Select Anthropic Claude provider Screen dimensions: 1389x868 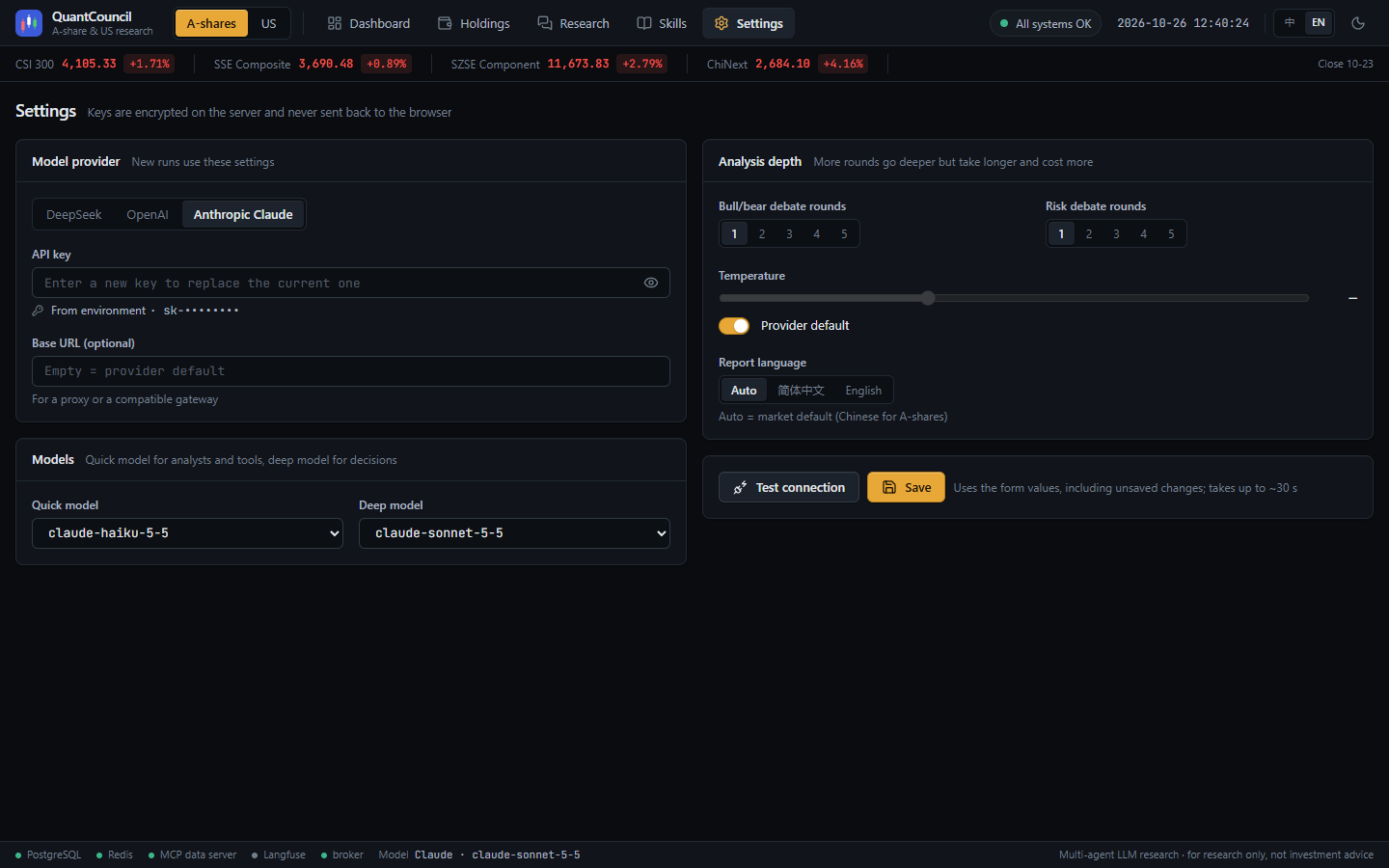(243, 214)
